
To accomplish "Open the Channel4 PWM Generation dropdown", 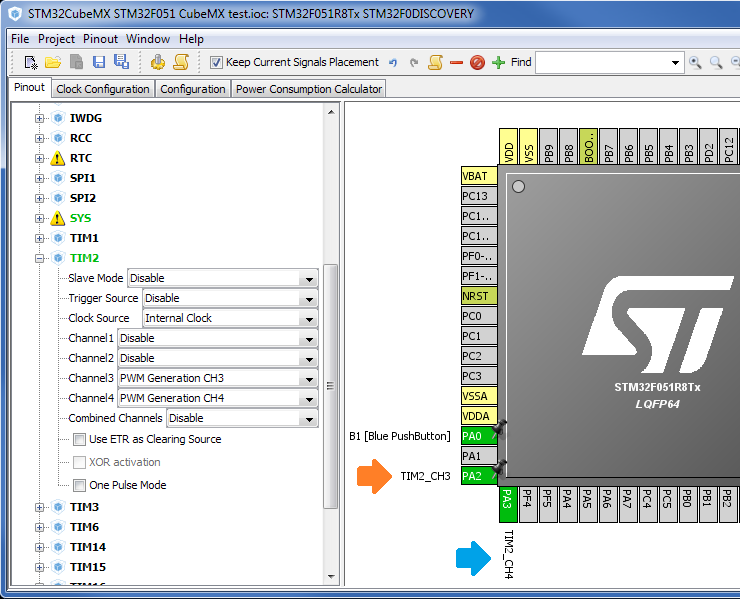I will 218,398.
